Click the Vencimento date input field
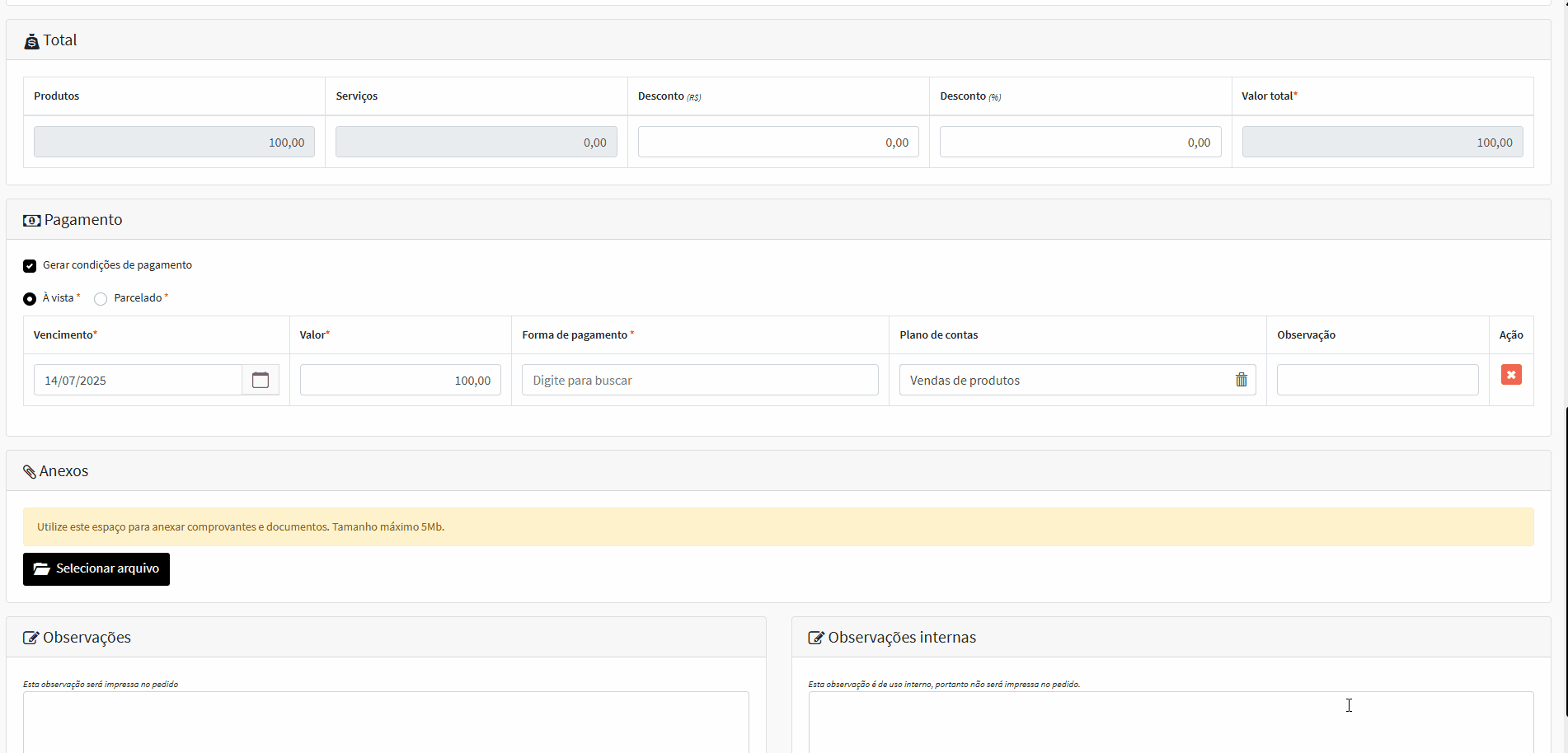Screen dimensions: 1568x753 tap(138, 380)
